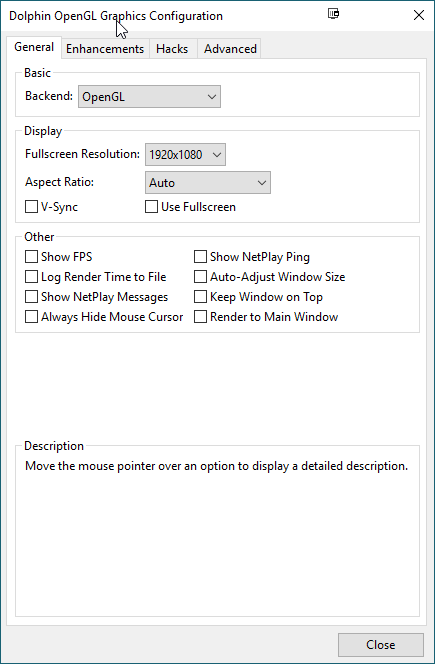Open the Hacks tab
This screenshot has width=435, height=664.
coord(172,49)
